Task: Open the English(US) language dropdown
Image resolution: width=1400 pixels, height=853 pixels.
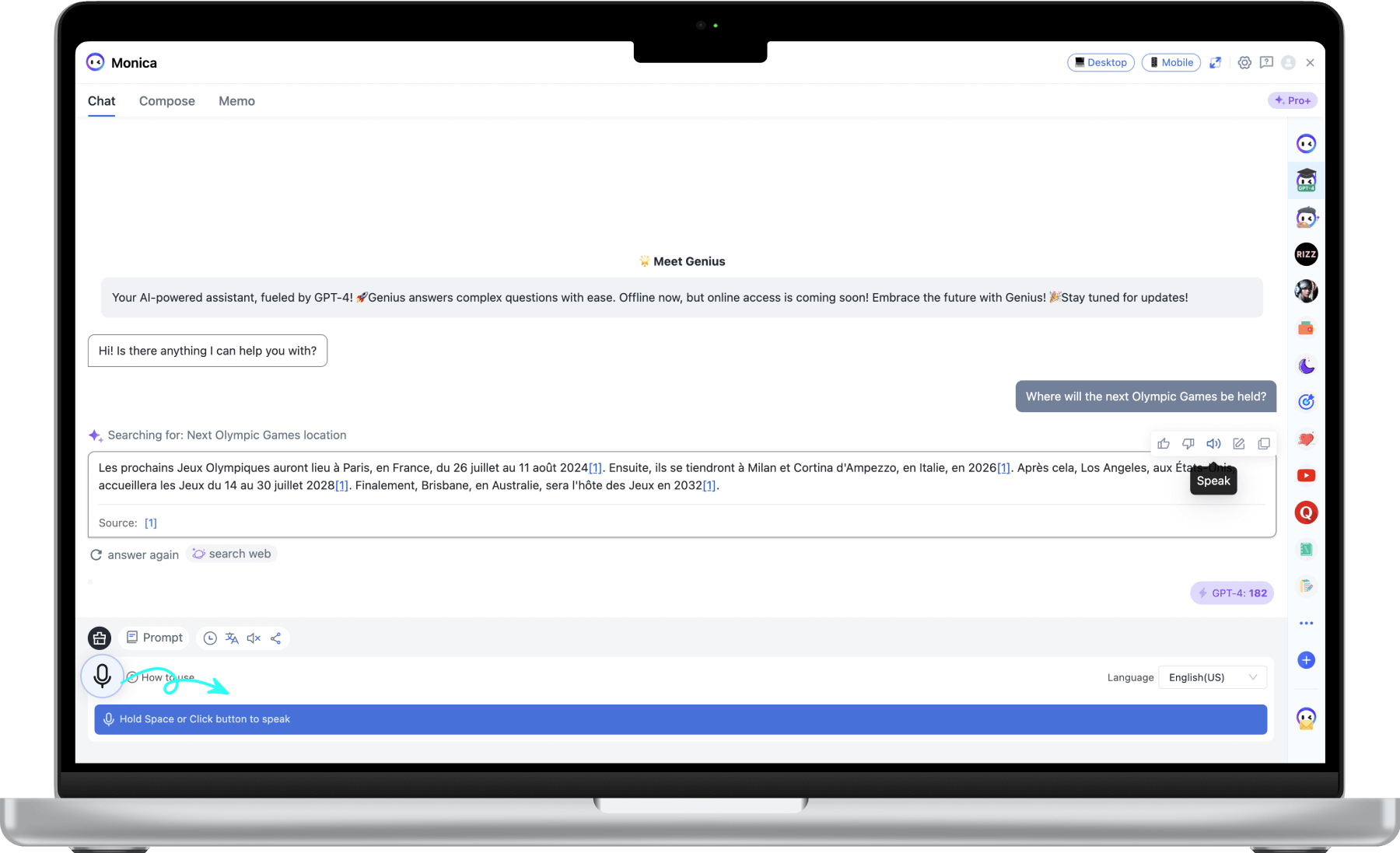Action: 1213,677
